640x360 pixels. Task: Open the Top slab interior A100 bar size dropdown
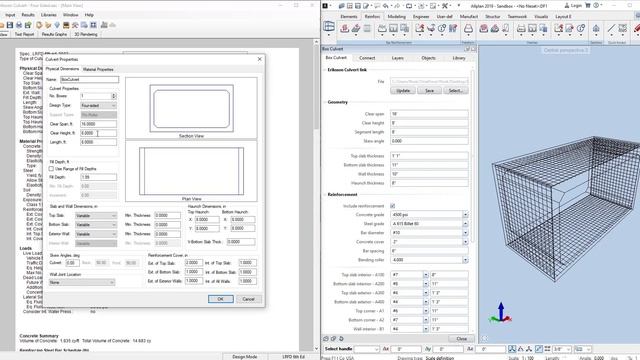[x=425, y=275]
